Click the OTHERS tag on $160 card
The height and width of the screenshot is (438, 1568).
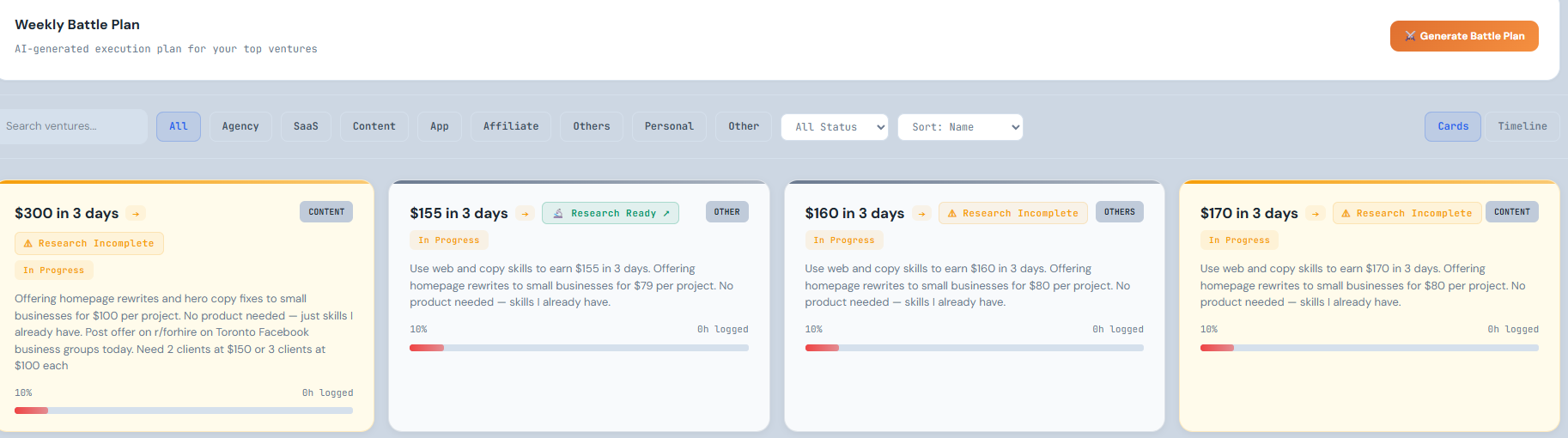1120,212
